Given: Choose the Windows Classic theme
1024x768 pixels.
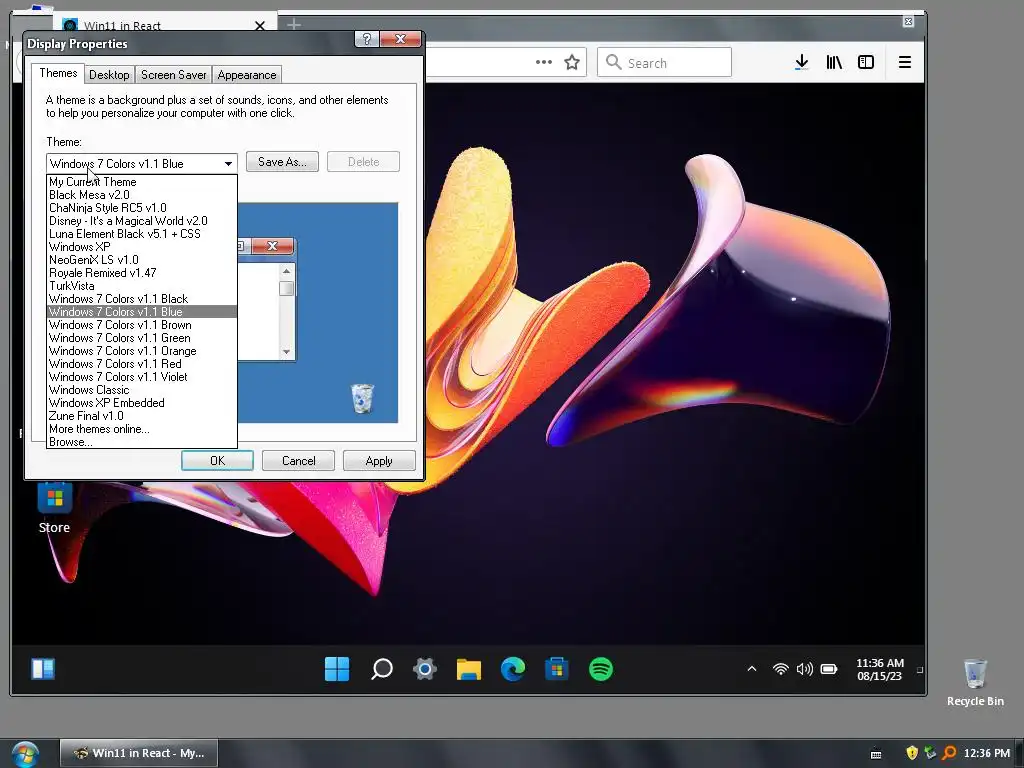Looking at the screenshot, I should [142, 390].
